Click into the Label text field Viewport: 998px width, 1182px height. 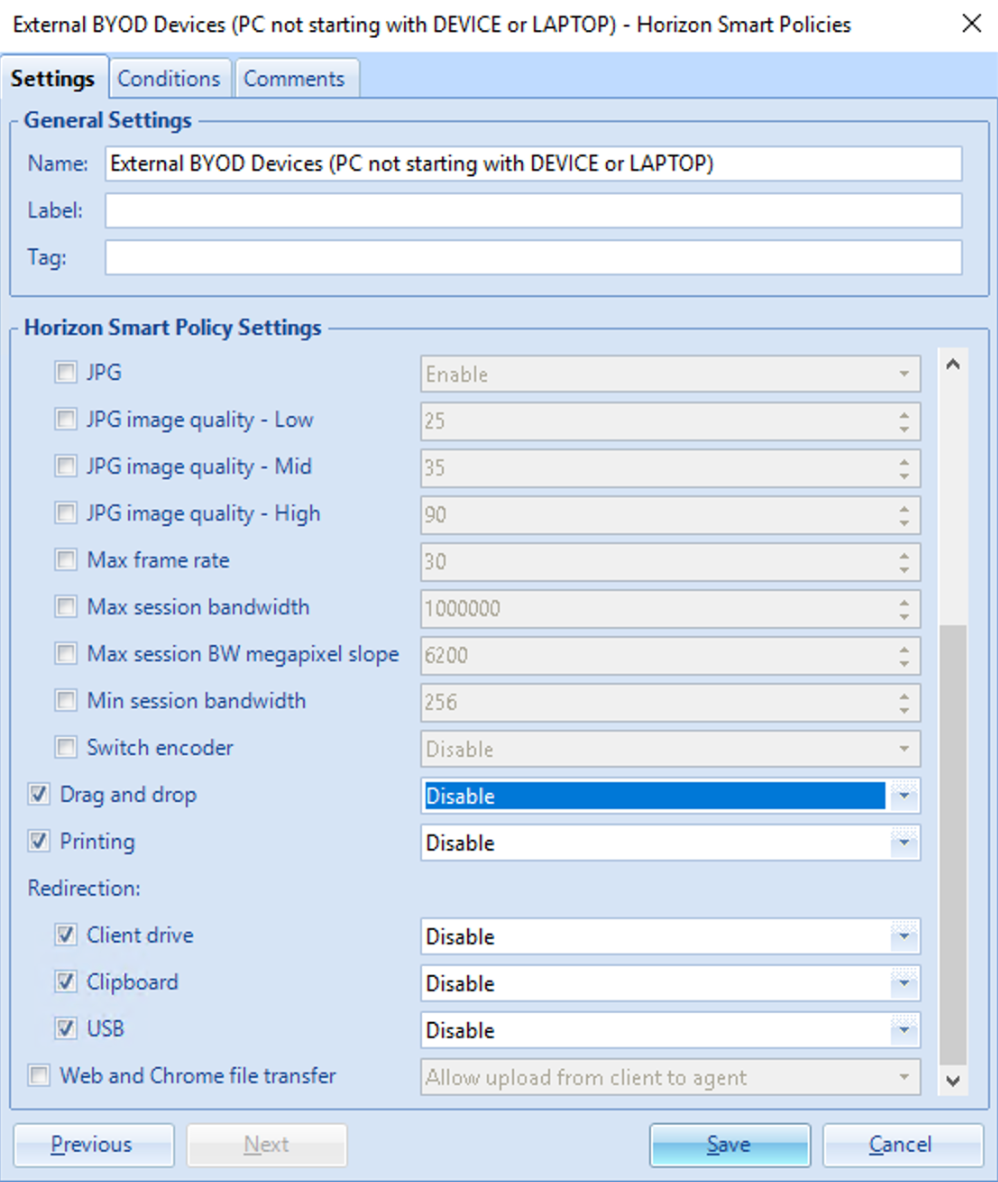coord(533,211)
